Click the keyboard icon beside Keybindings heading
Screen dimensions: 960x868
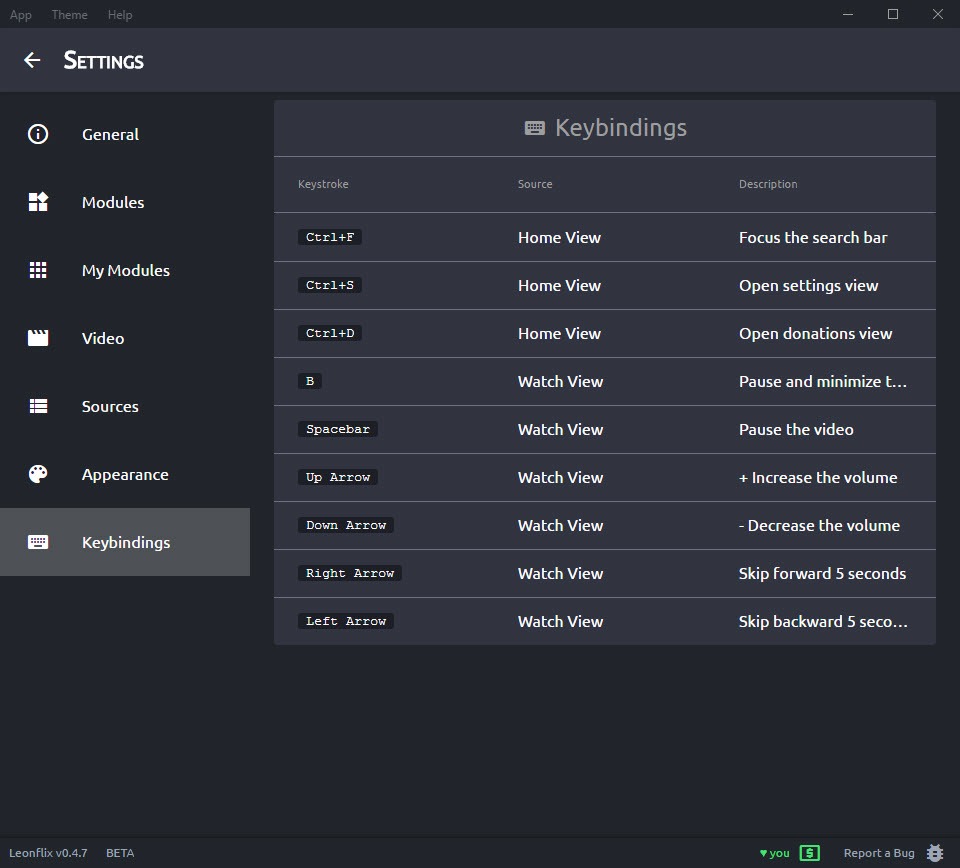tap(534, 128)
